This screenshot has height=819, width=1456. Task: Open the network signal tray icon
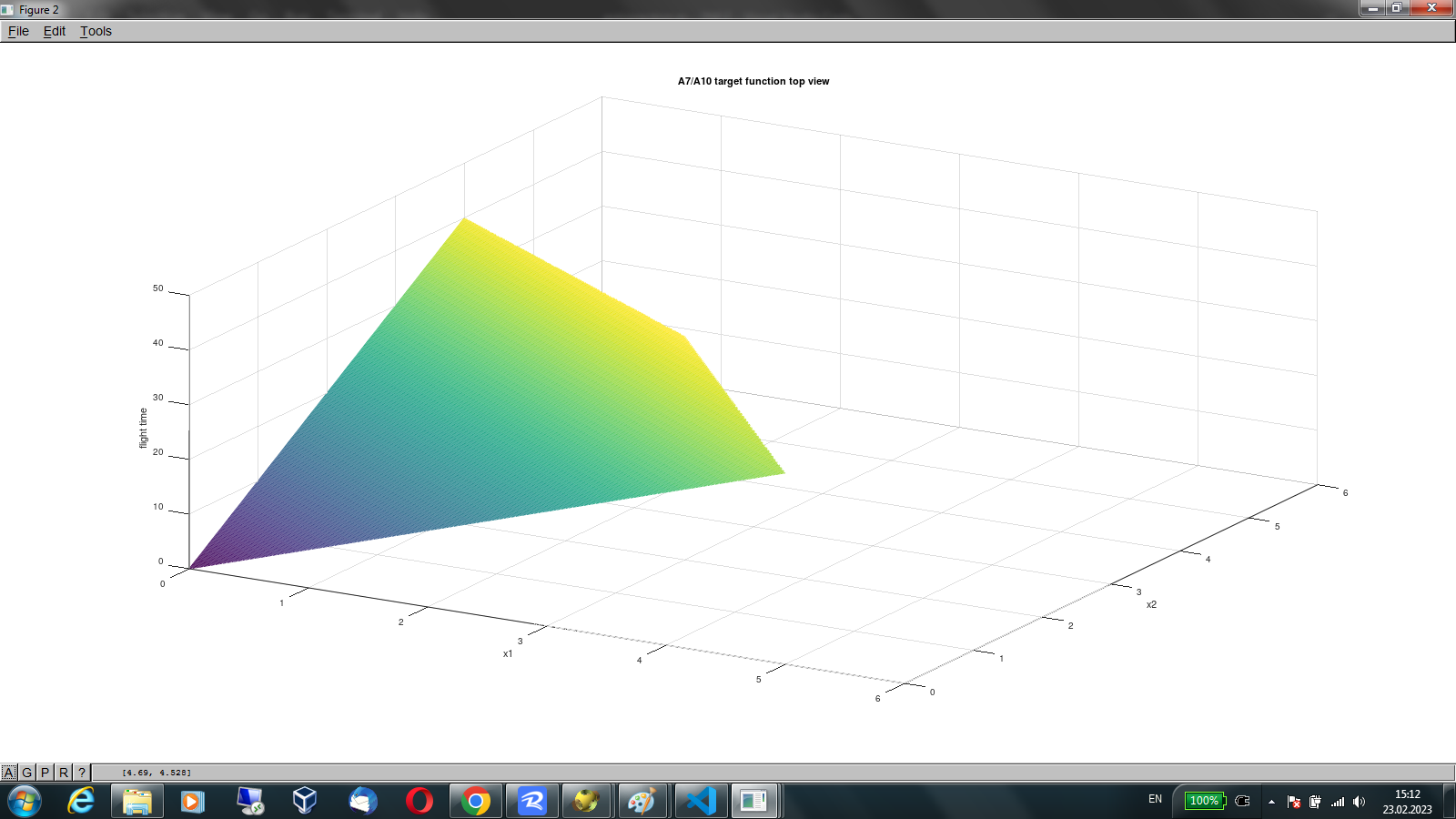click(x=1338, y=802)
